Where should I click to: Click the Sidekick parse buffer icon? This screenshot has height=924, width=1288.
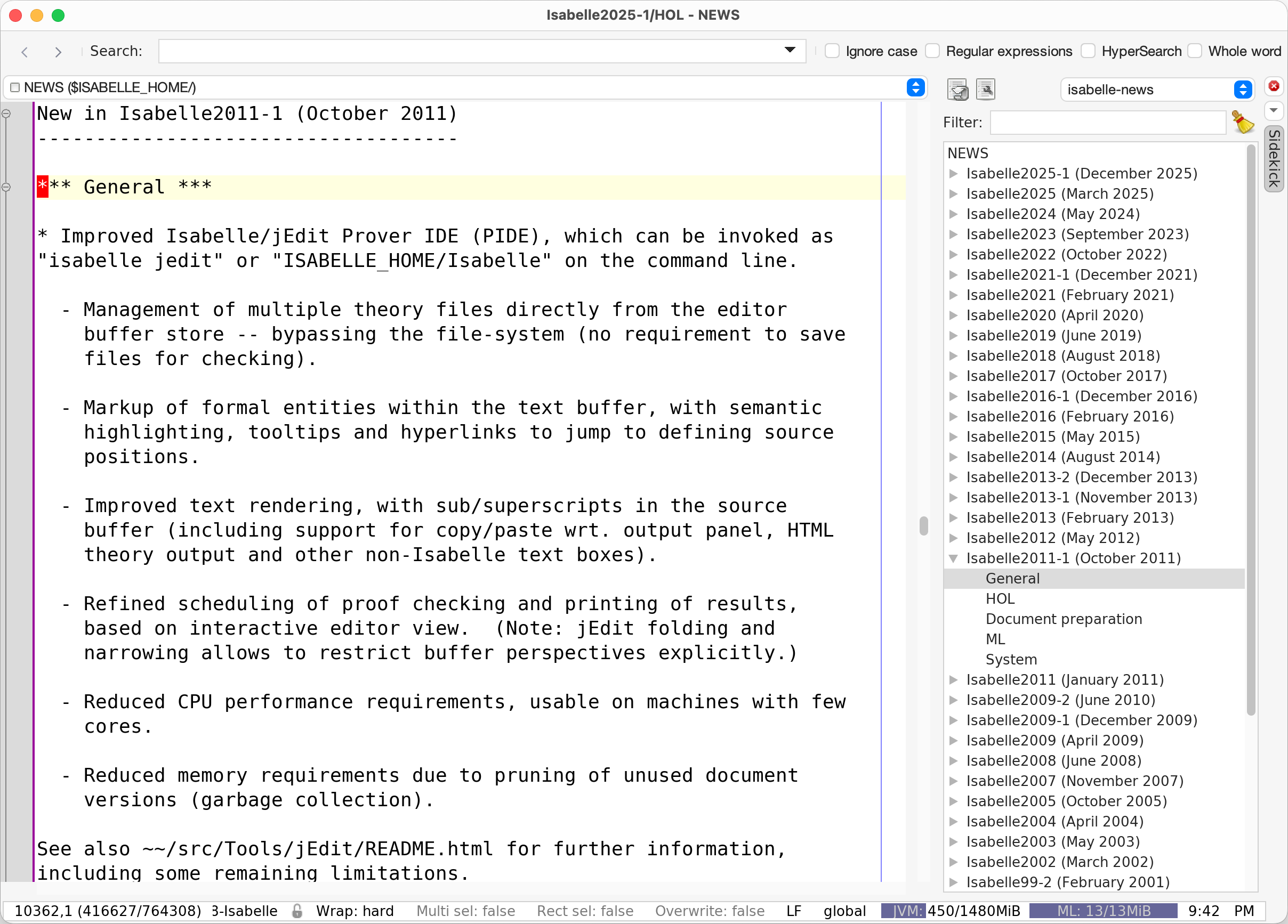pyautogui.click(x=957, y=89)
